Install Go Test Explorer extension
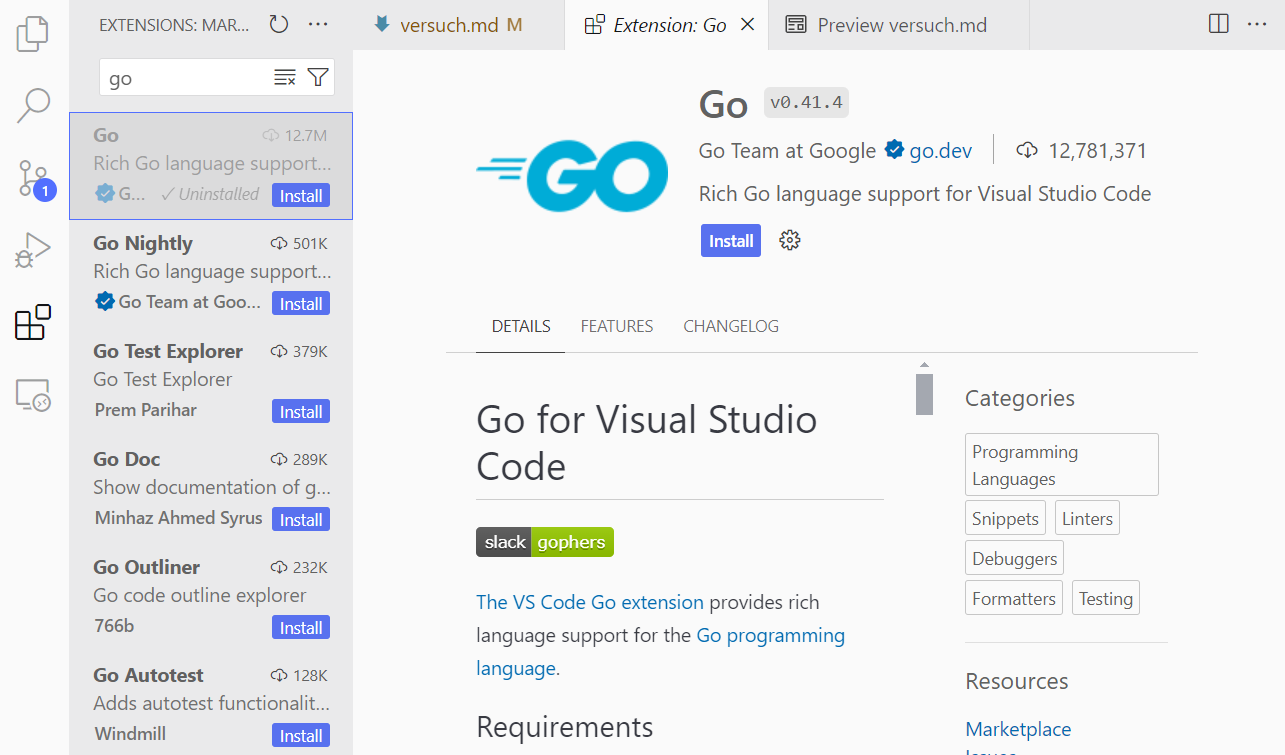Screen dimensions: 1285x755 click(301, 412)
